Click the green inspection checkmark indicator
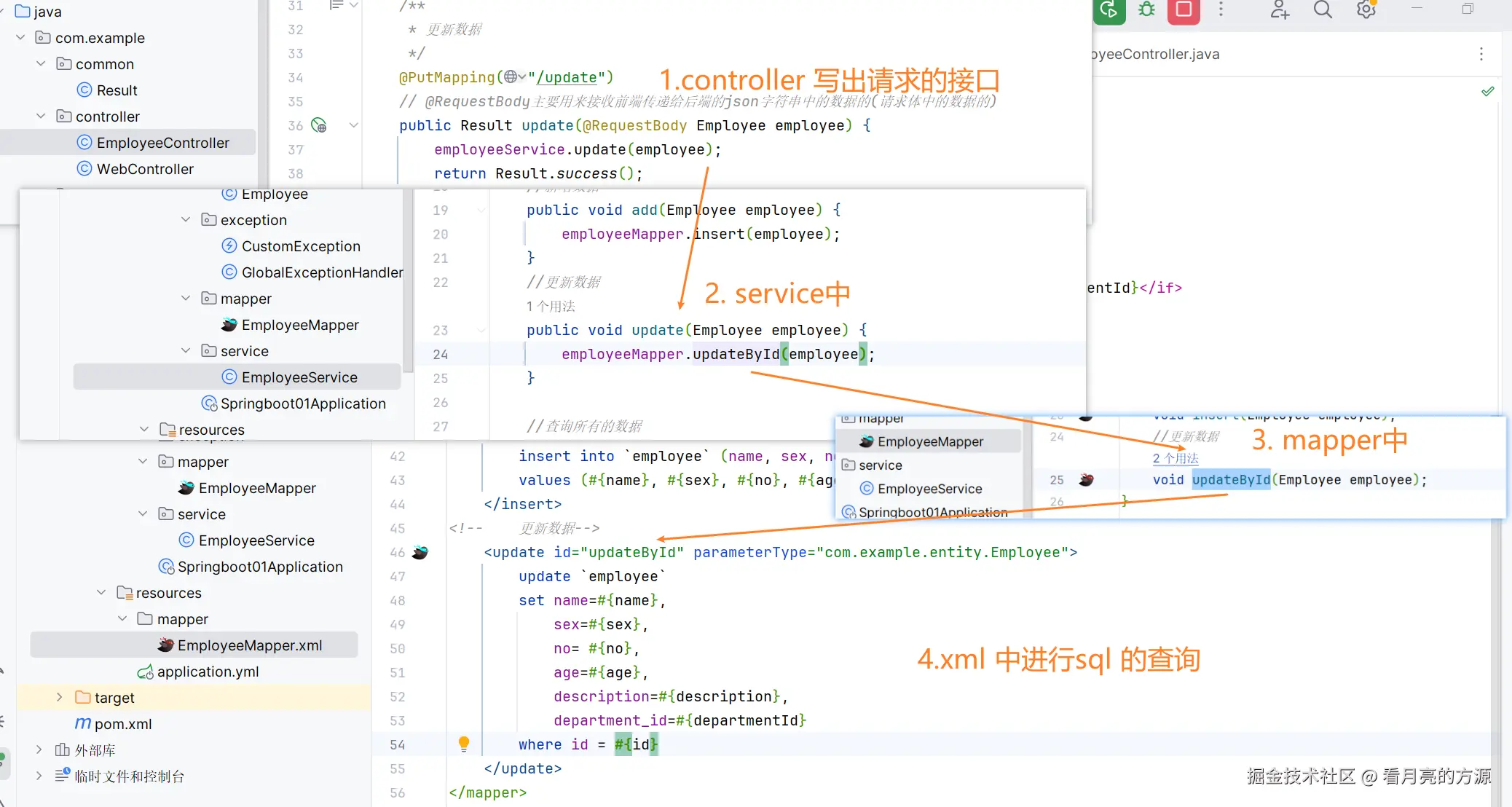 tap(1488, 91)
